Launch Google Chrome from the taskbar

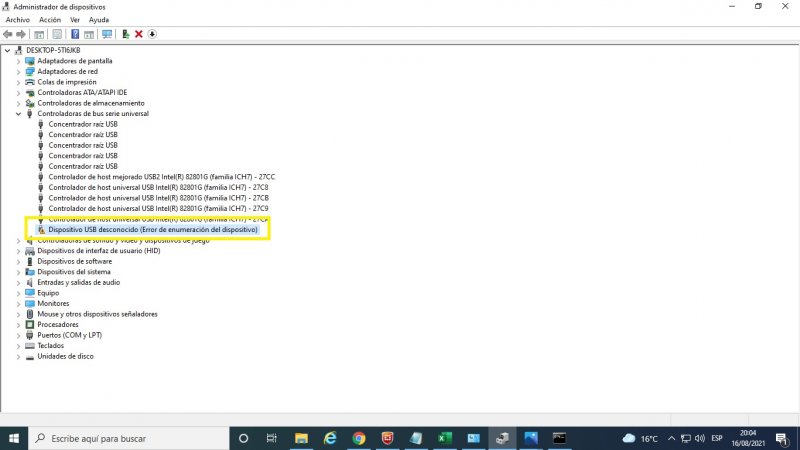tap(359, 438)
